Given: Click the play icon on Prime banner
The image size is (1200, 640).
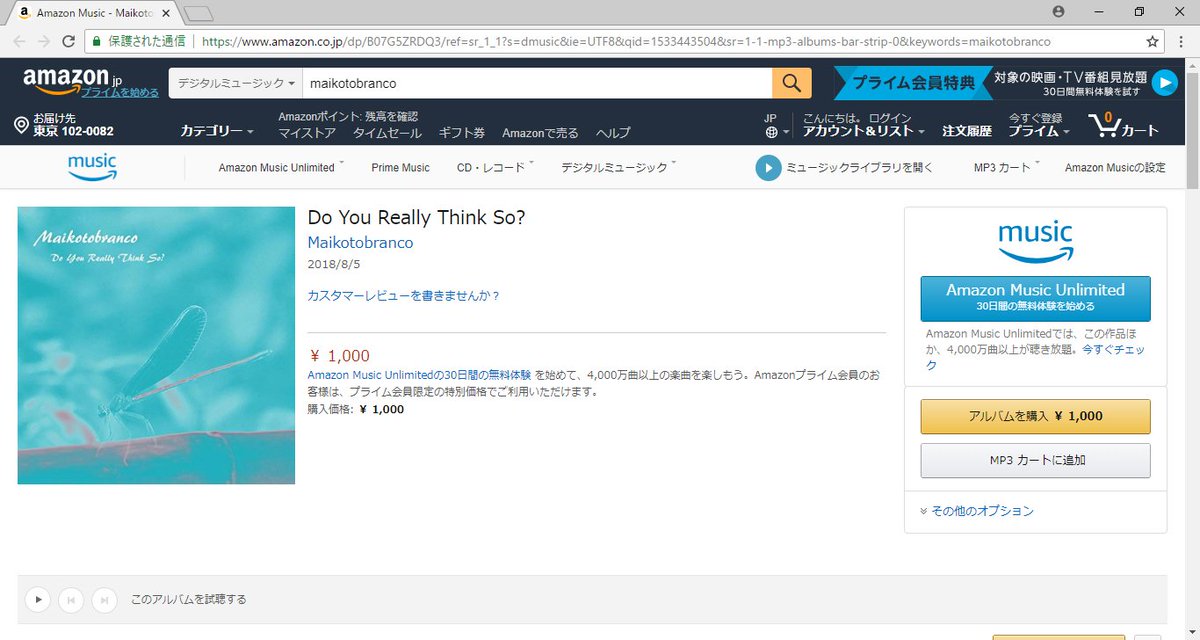Looking at the screenshot, I should point(1164,83).
